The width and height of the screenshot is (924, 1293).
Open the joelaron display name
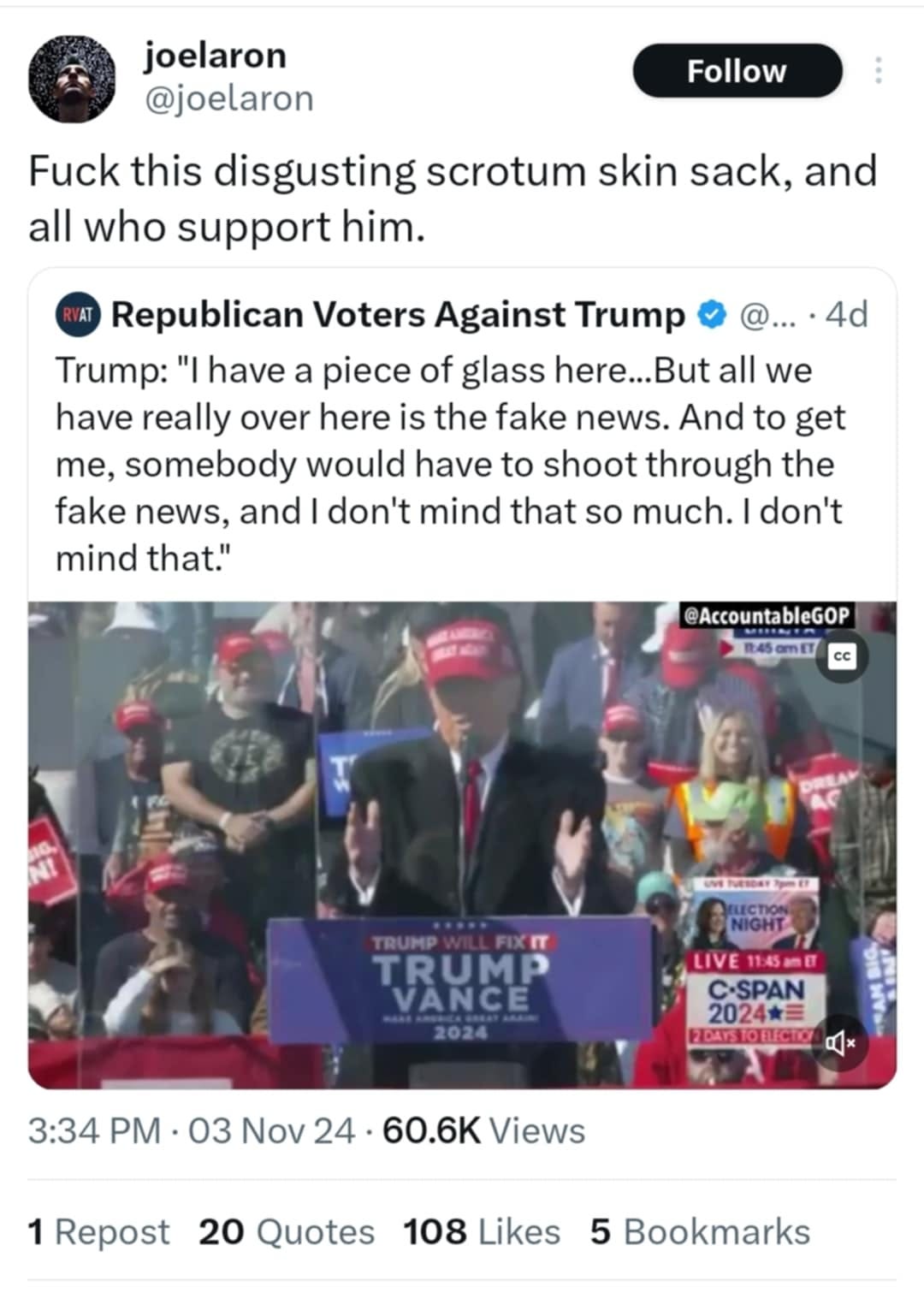point(216,56)
